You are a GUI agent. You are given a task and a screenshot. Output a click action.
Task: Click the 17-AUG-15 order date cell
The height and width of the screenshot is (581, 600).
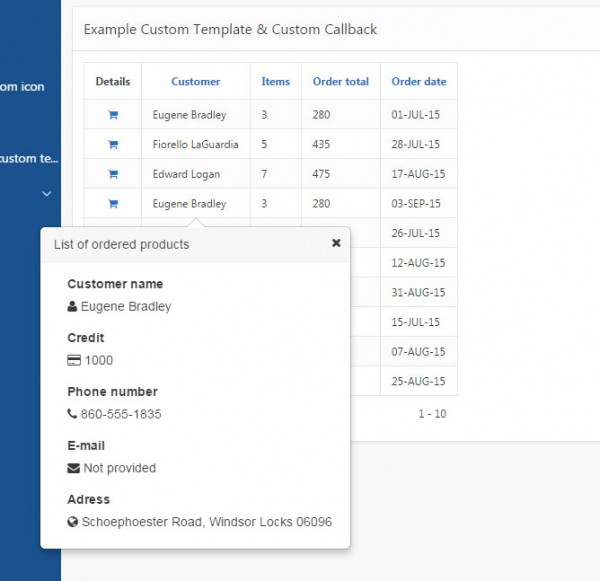[x=418, y=174]
